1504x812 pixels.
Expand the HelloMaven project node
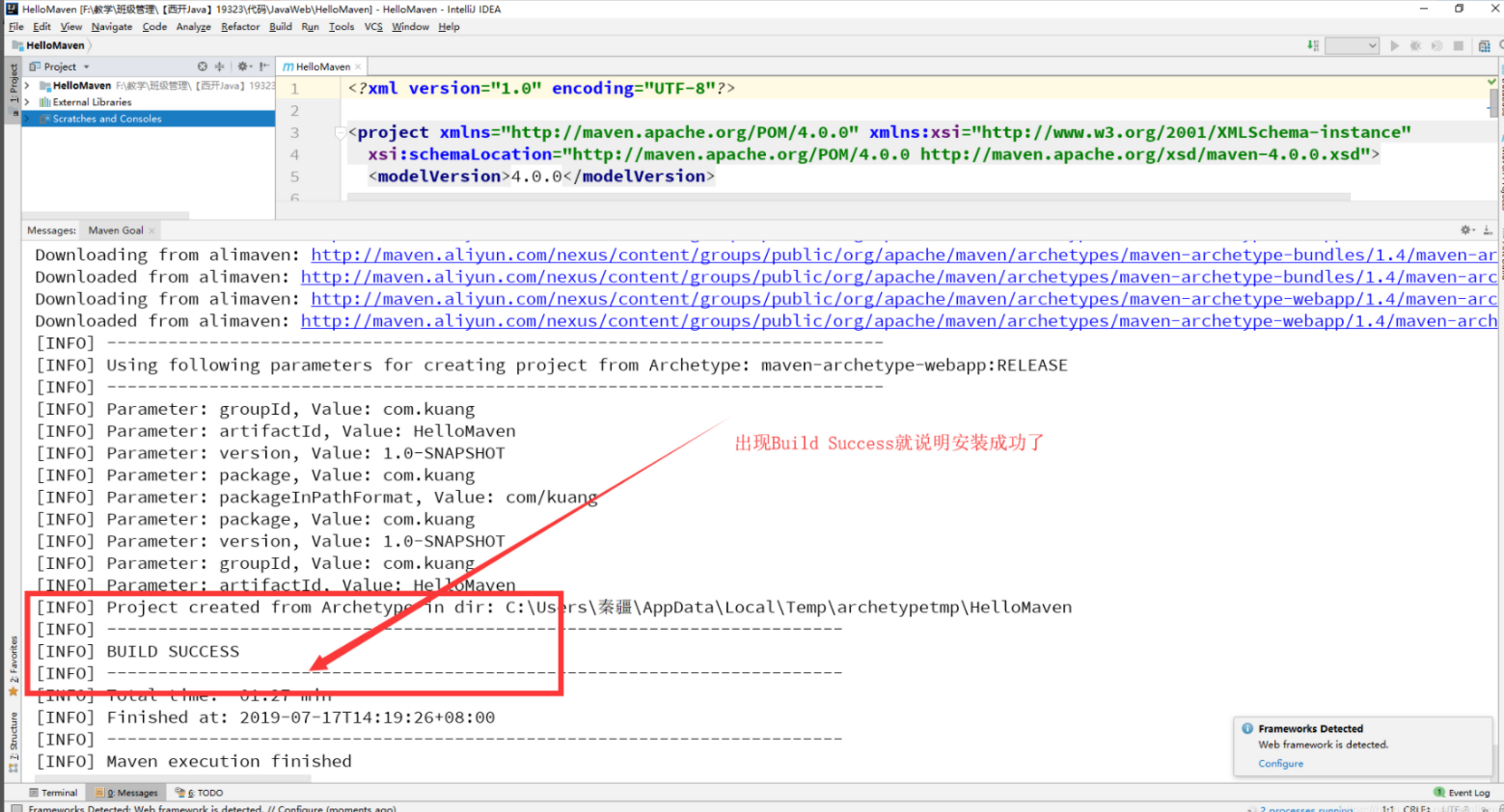coord(27,86)
